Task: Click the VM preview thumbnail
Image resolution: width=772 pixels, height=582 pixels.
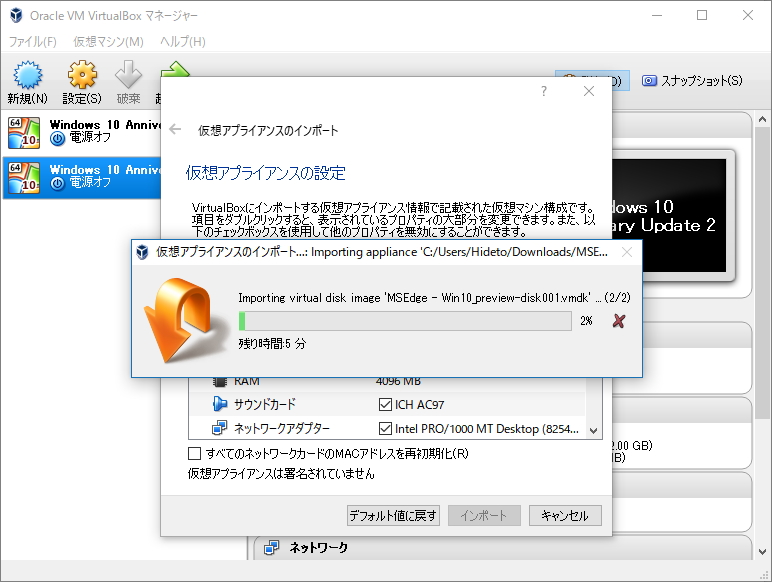Action: click(669, 215)
